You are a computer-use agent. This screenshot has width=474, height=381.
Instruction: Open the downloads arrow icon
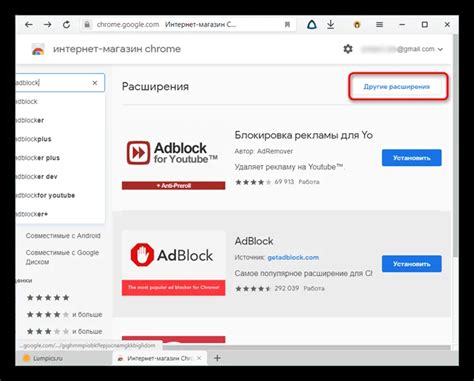(x=330, y=24)
